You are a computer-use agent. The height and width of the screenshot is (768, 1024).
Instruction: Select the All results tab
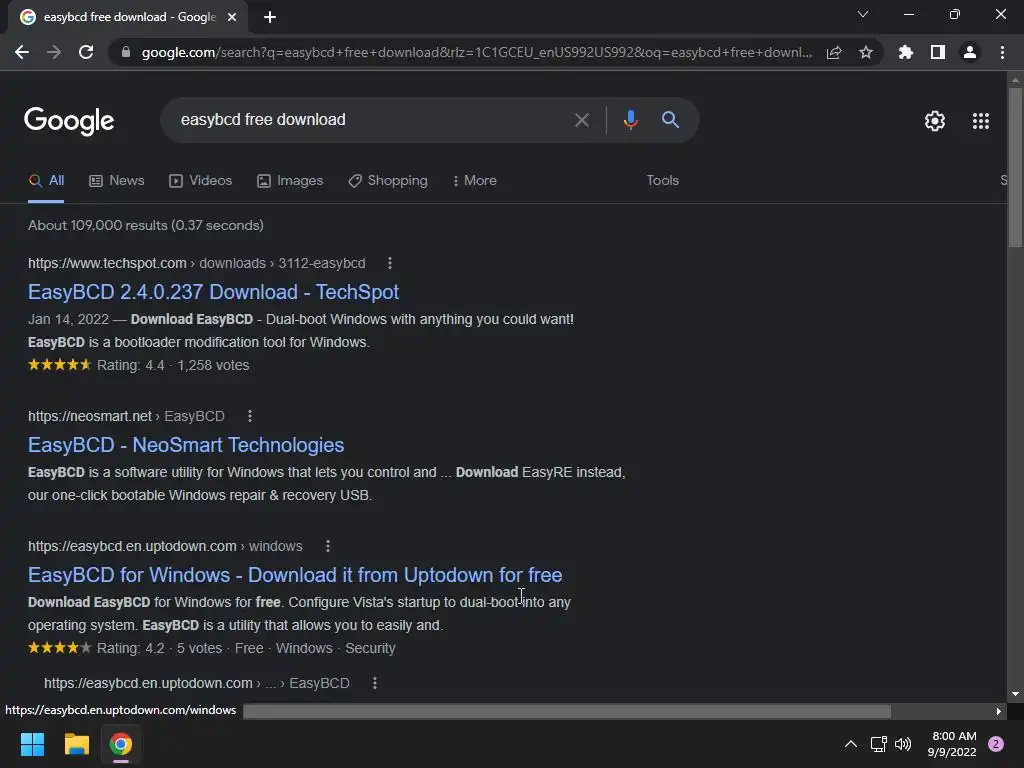(46, 181)
